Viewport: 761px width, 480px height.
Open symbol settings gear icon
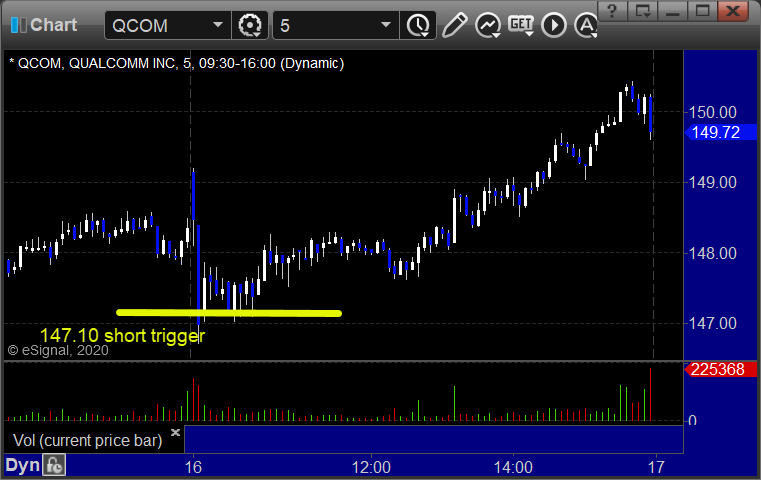click(250, 25)
